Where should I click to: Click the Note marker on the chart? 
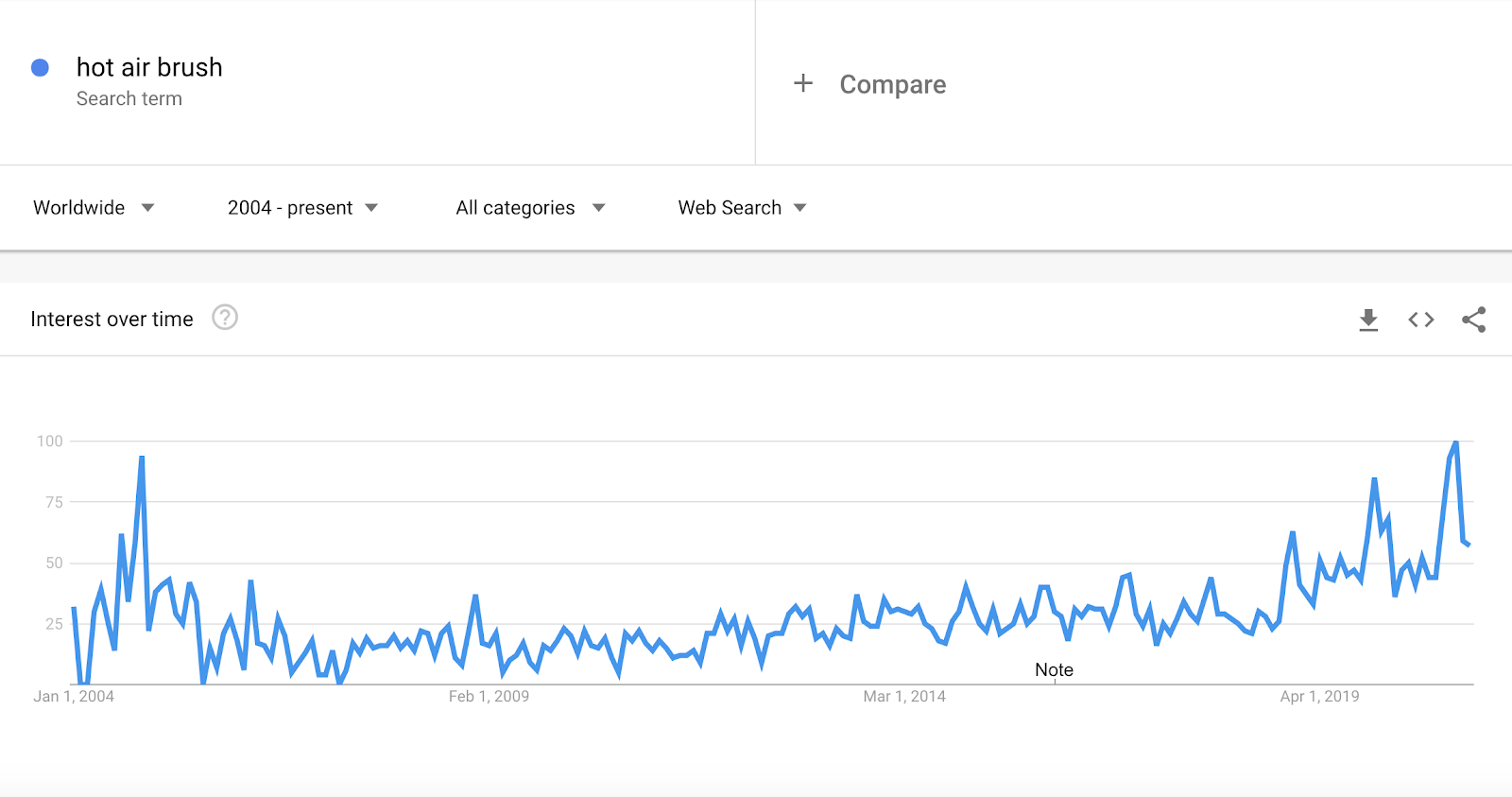coord(1054,669)
